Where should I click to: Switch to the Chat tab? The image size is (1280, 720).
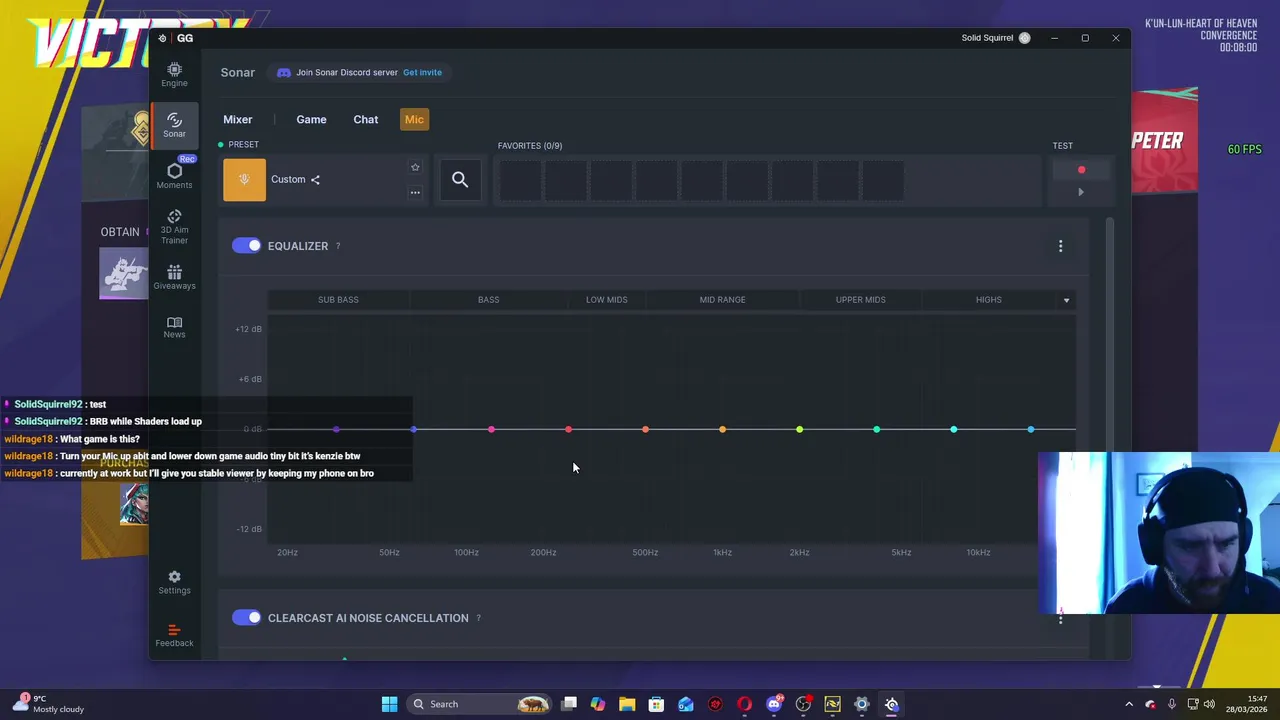point(366,120)
